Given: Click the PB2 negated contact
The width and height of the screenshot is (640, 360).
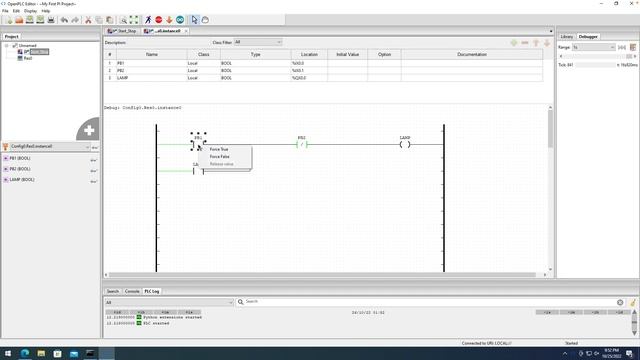Looking at the screenshot, I should click(x=302, y=144).
